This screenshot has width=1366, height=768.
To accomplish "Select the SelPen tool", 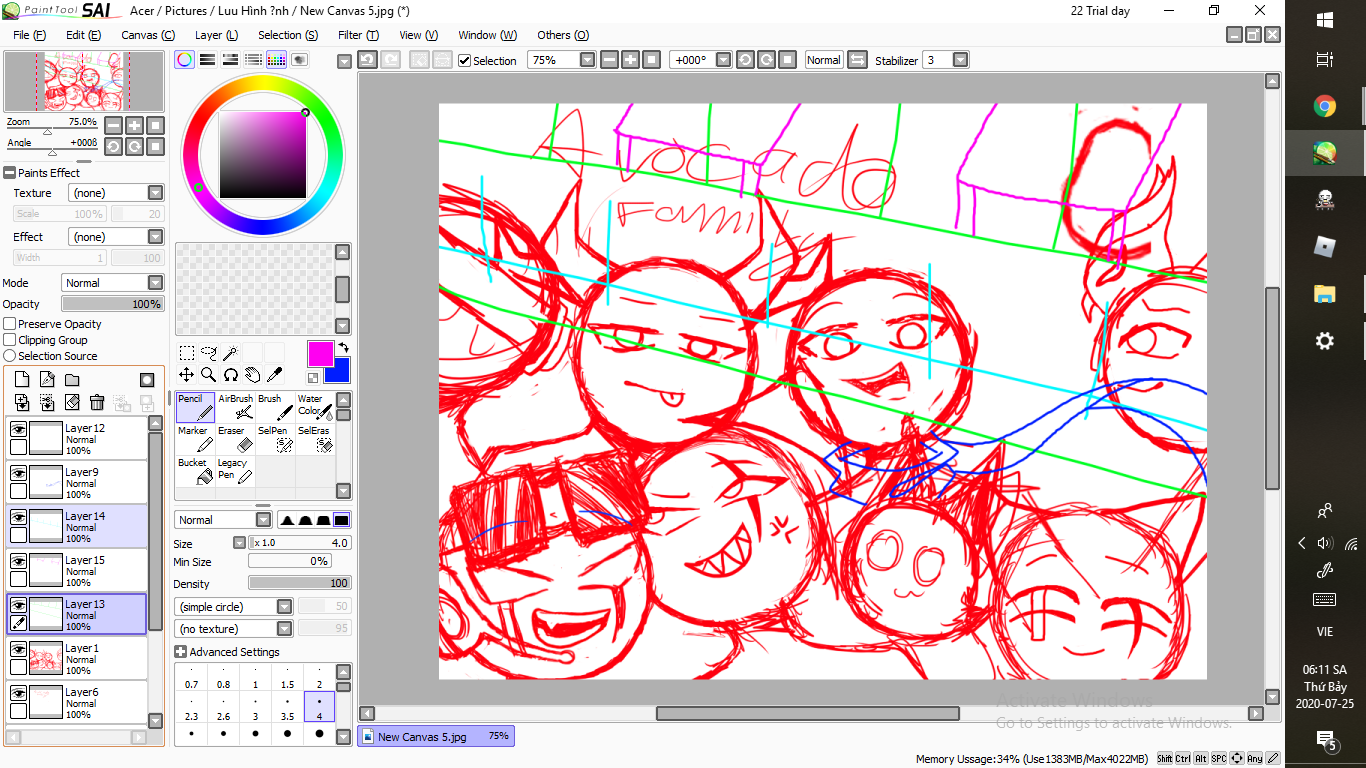I will [275, 439].
